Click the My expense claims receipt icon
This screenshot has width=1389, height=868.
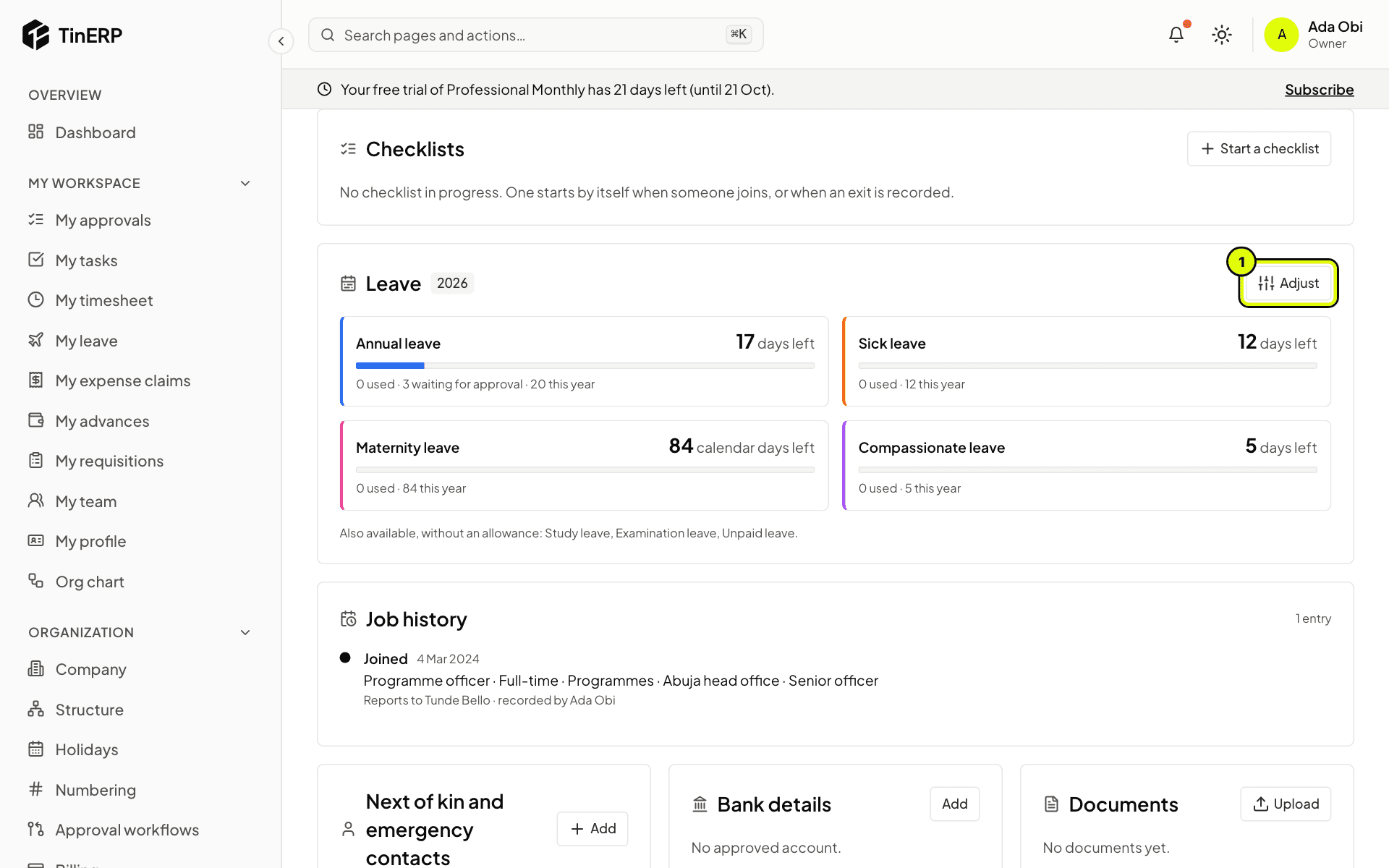(x=36, y=380)
